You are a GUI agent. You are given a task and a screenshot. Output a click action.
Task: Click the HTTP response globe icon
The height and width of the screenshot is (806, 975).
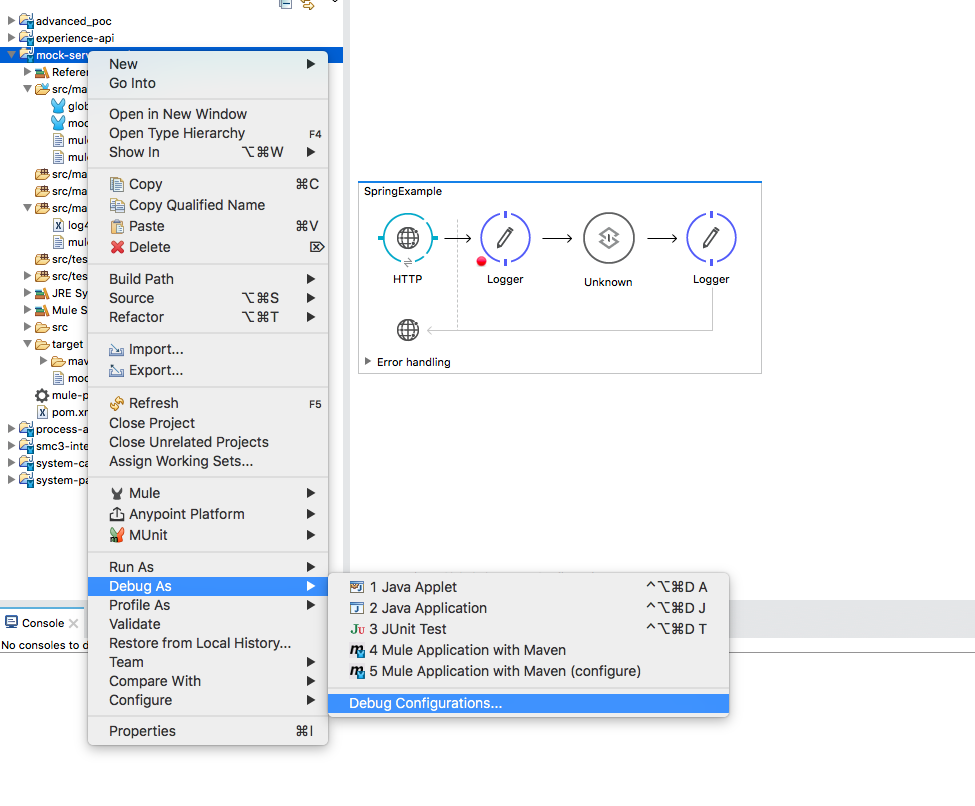point(408,330)
